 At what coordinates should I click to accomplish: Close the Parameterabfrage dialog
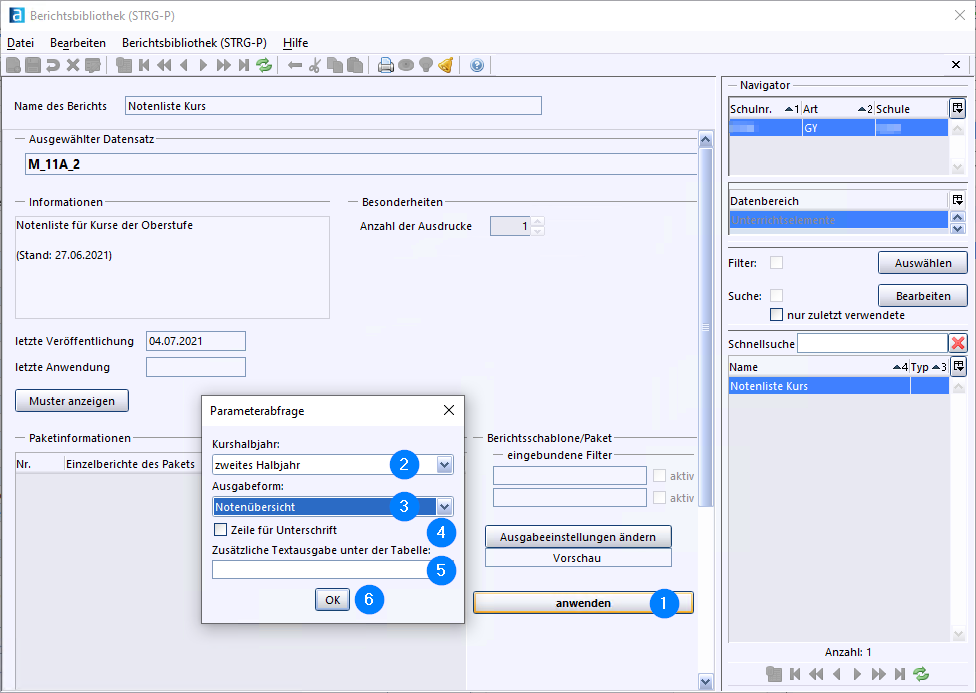click(x=449, y=410)
